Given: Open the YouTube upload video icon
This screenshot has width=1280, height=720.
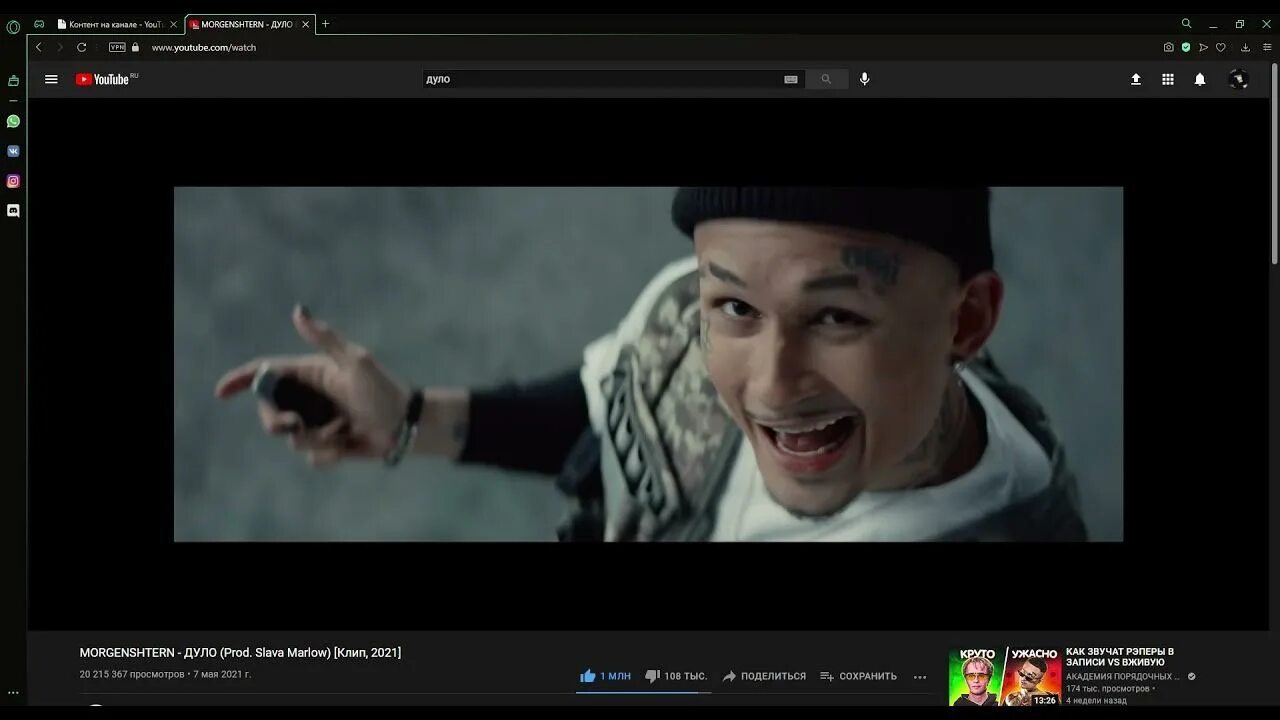Looking at the screenshot, I should pyautogui.click(x=1136, y=79).
